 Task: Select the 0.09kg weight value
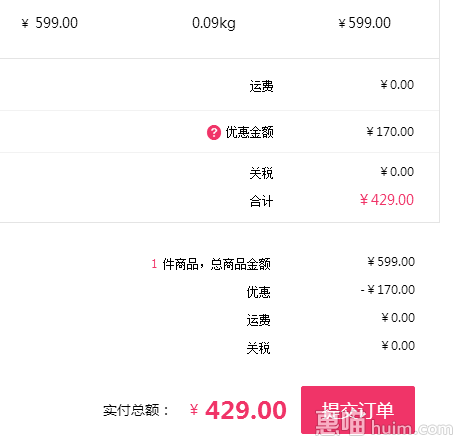[214, 23]
